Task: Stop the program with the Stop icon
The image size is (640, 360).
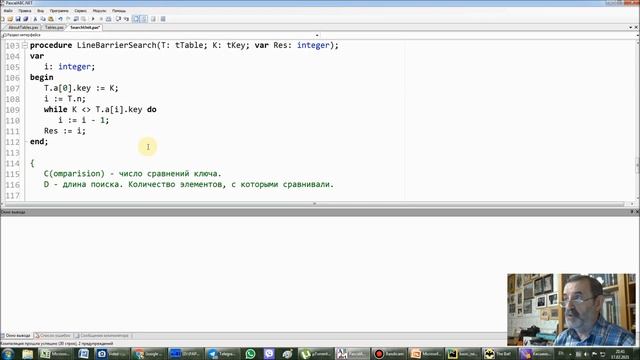Action: click(101, 19)
